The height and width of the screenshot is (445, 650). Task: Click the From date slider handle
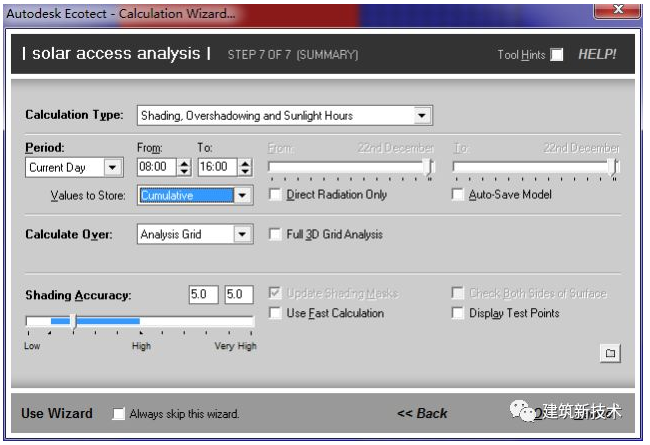point(430,167)
